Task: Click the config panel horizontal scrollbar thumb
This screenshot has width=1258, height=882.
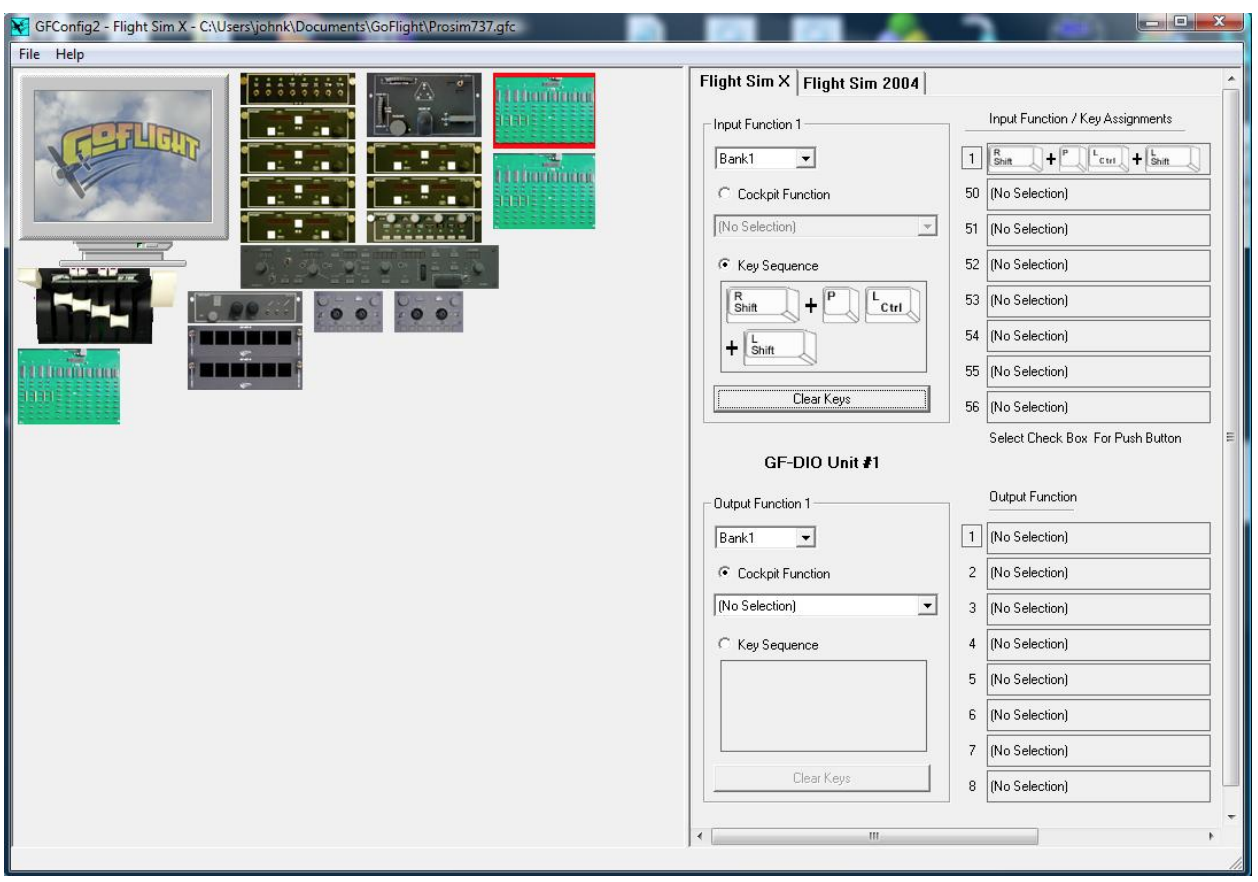Action: [874, 835]
